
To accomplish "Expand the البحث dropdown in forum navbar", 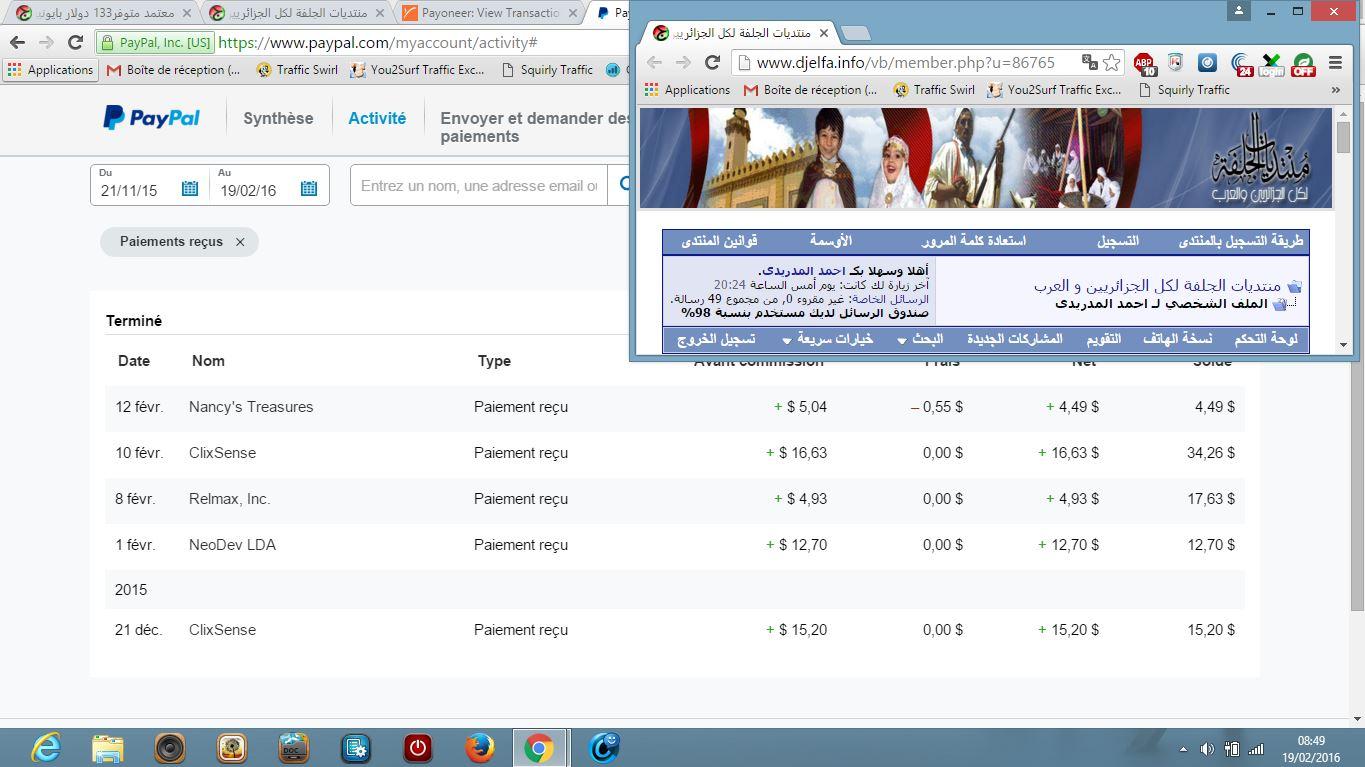I will (920, 339).
